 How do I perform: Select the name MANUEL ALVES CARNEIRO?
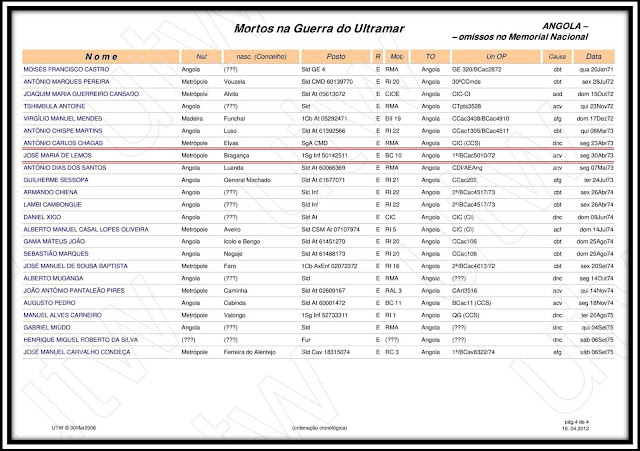62,315
